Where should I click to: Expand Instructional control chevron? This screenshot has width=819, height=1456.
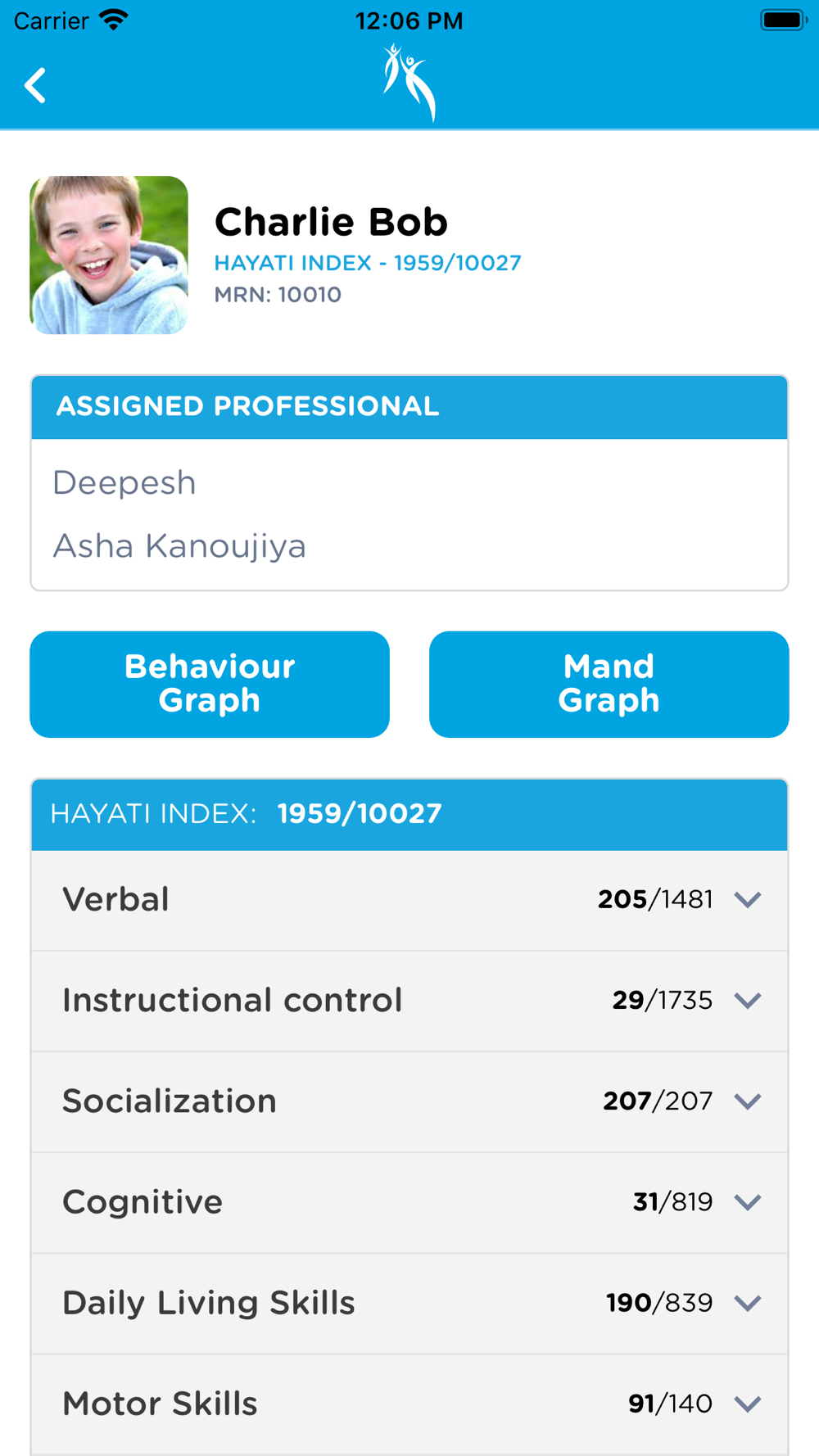(x=748, y=1000)
